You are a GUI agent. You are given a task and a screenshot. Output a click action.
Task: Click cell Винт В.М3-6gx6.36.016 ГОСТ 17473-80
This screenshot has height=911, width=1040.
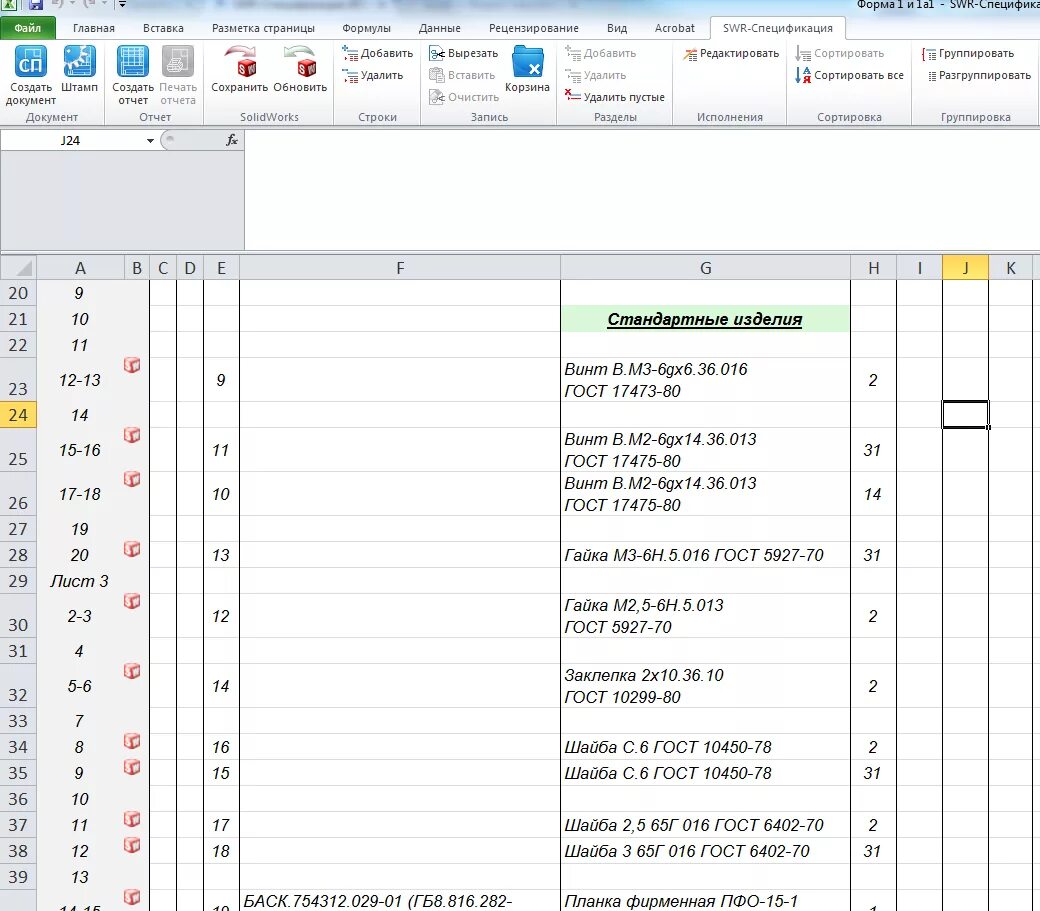coord(705,380)
